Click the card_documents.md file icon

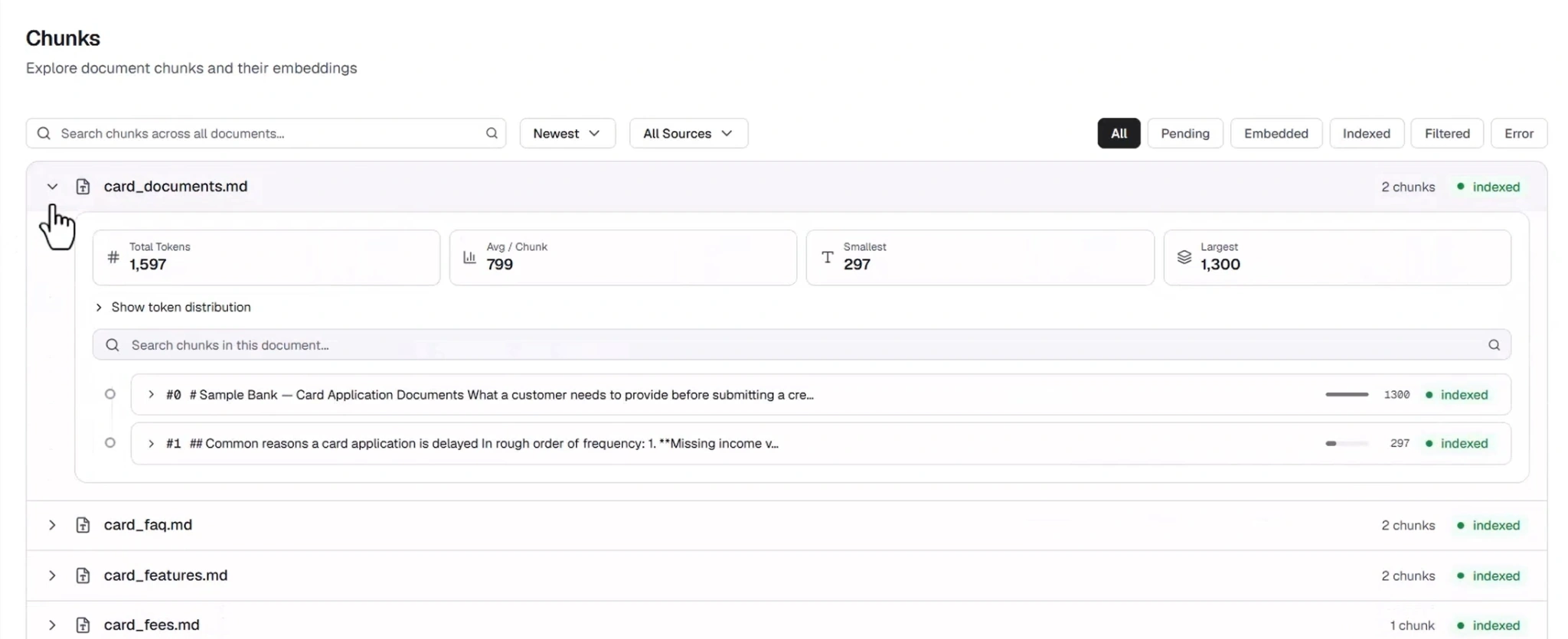pos(83,187)
